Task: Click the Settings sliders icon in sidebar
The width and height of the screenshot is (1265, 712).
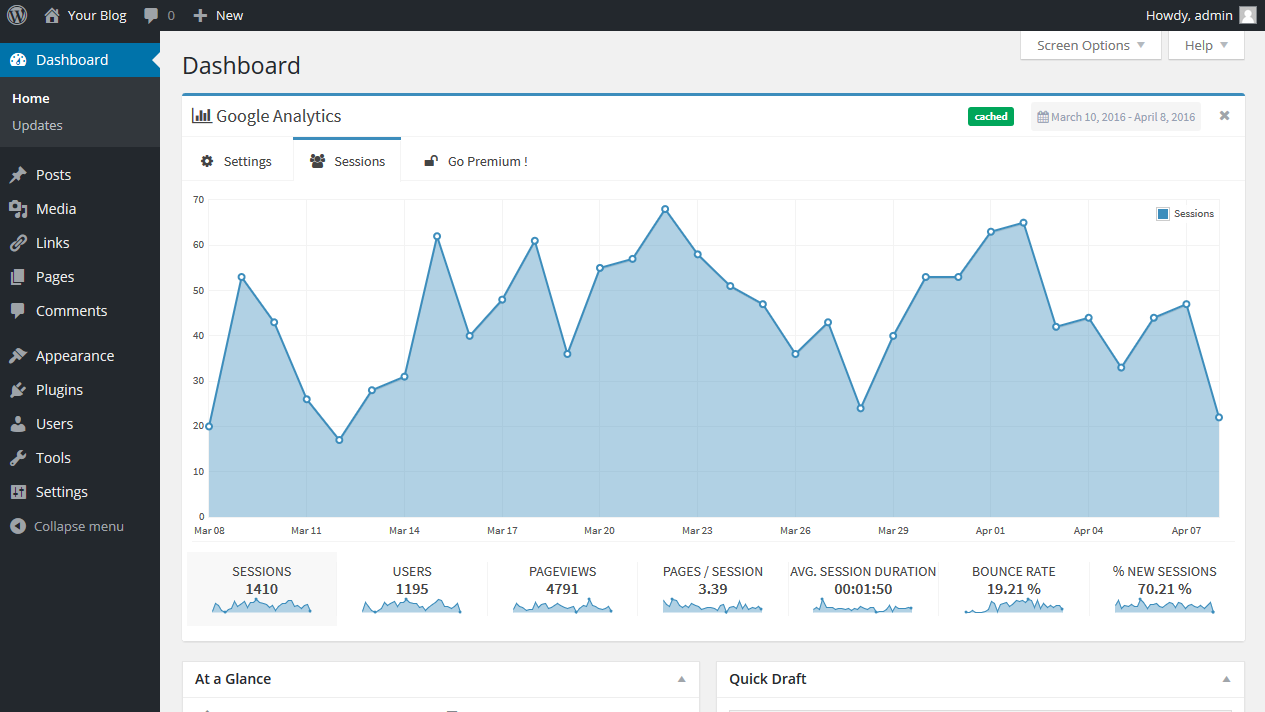Action: coord(20,491)
